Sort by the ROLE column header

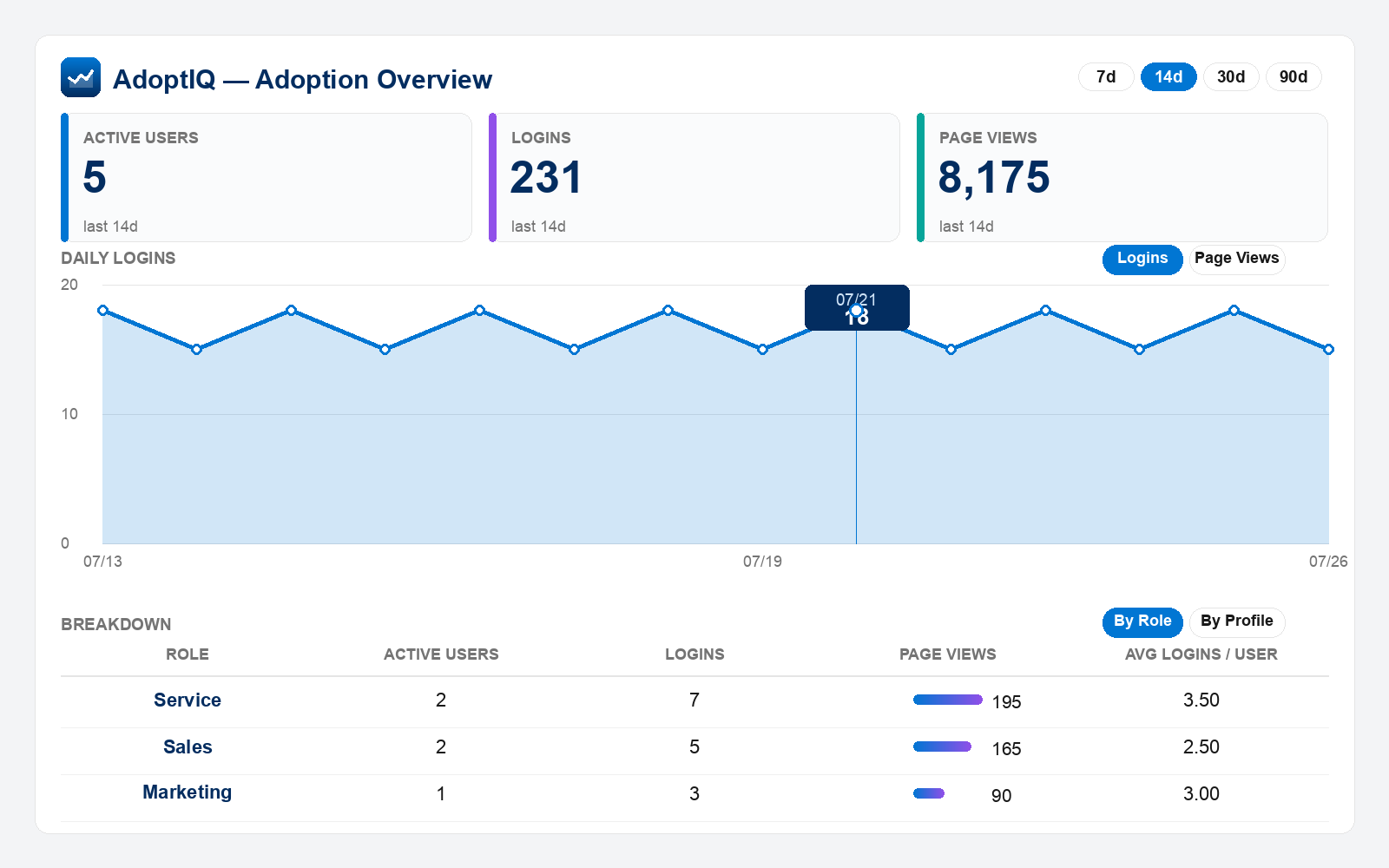[188, 654]
